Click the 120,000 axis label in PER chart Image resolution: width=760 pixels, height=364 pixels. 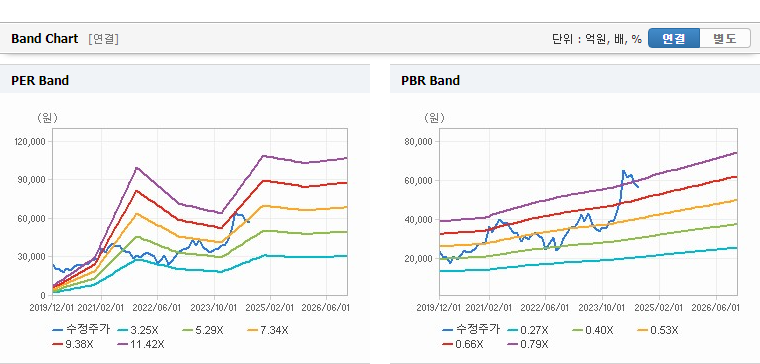[x=30, y=142]
